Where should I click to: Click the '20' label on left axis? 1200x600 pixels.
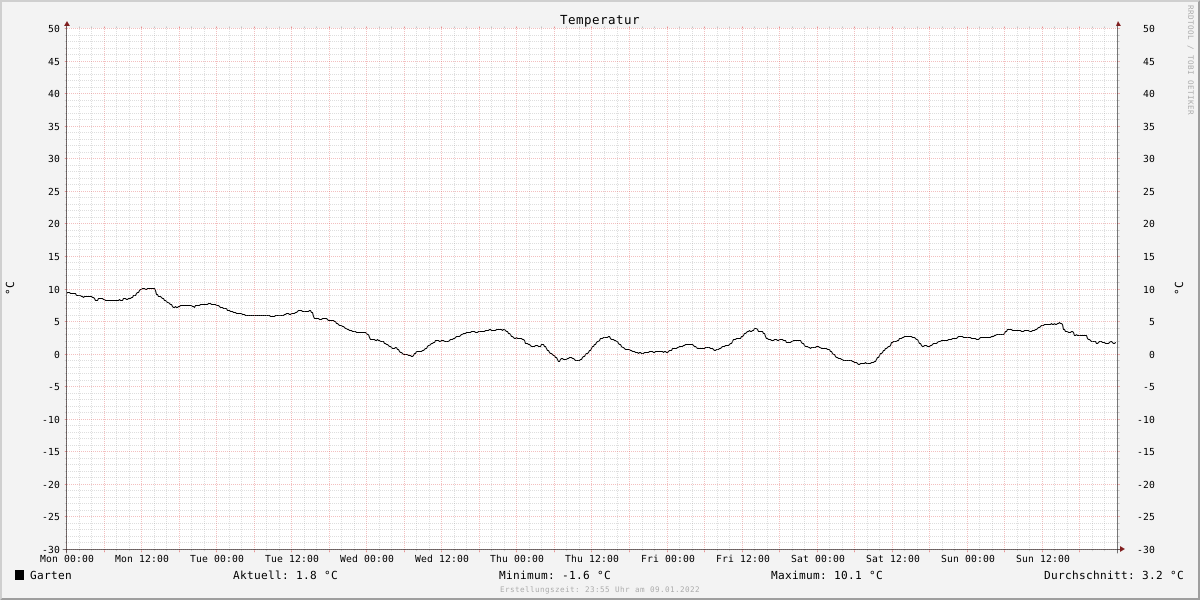coord(54,224)
